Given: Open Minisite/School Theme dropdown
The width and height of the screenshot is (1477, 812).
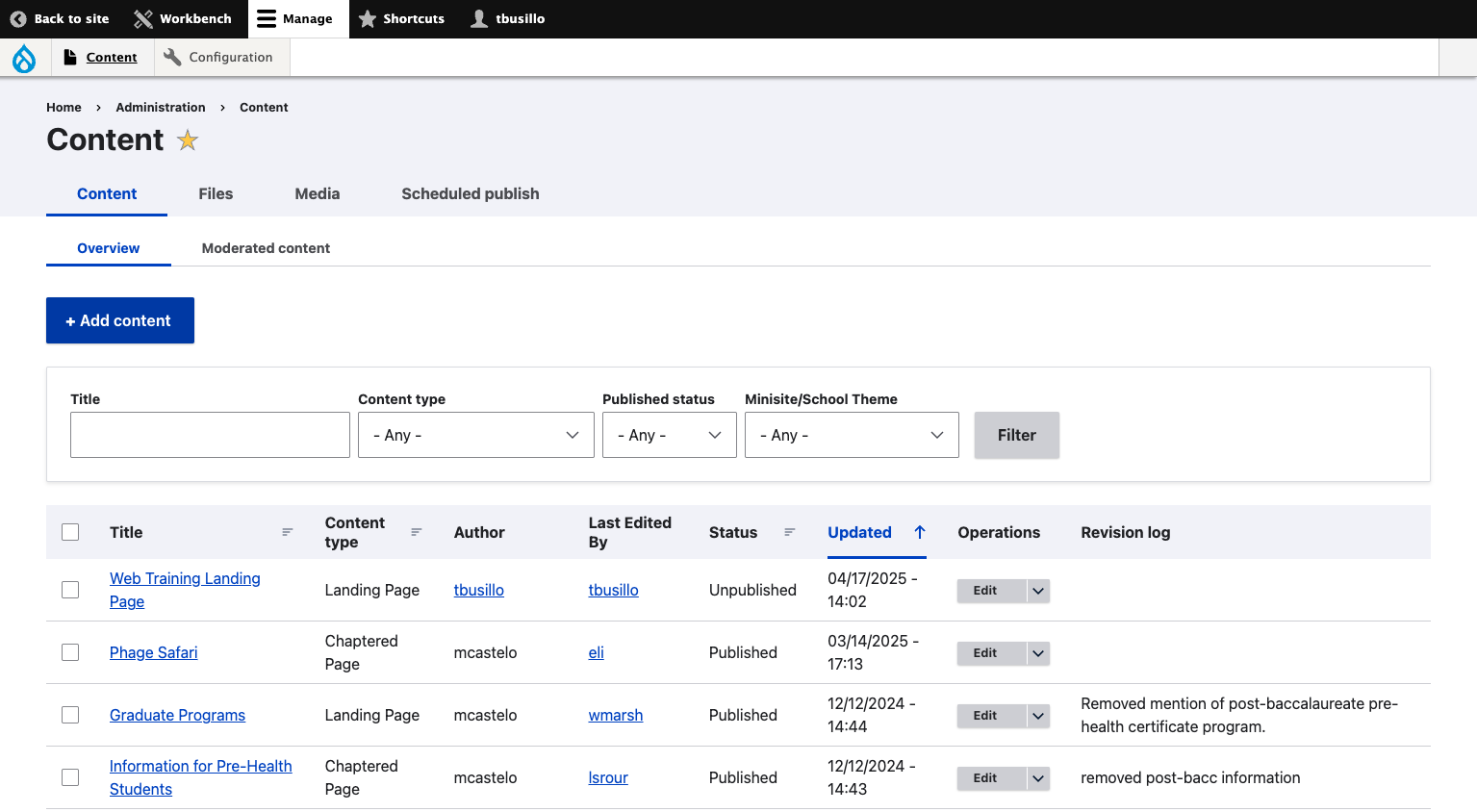Looking at the screenshot, I should pos(852,435).
